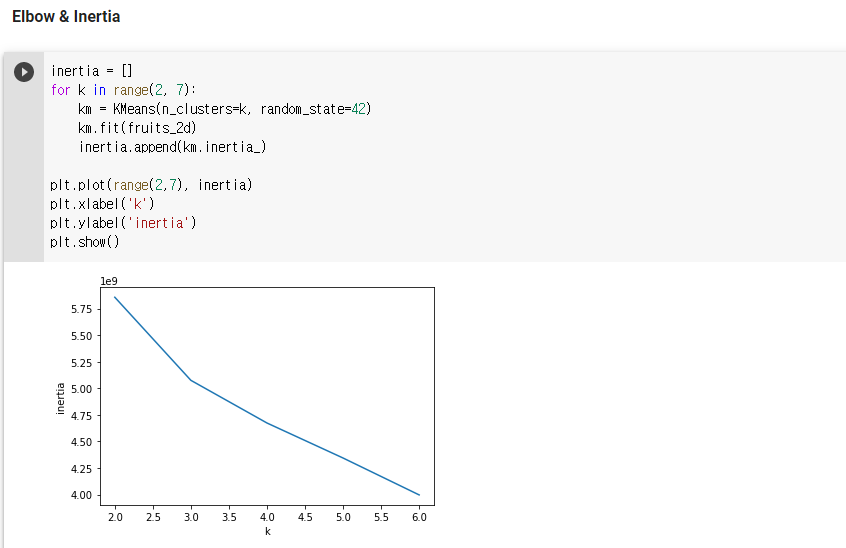
Task: Click the 2.0 x-axis tick label
Action: click(115, 517)
